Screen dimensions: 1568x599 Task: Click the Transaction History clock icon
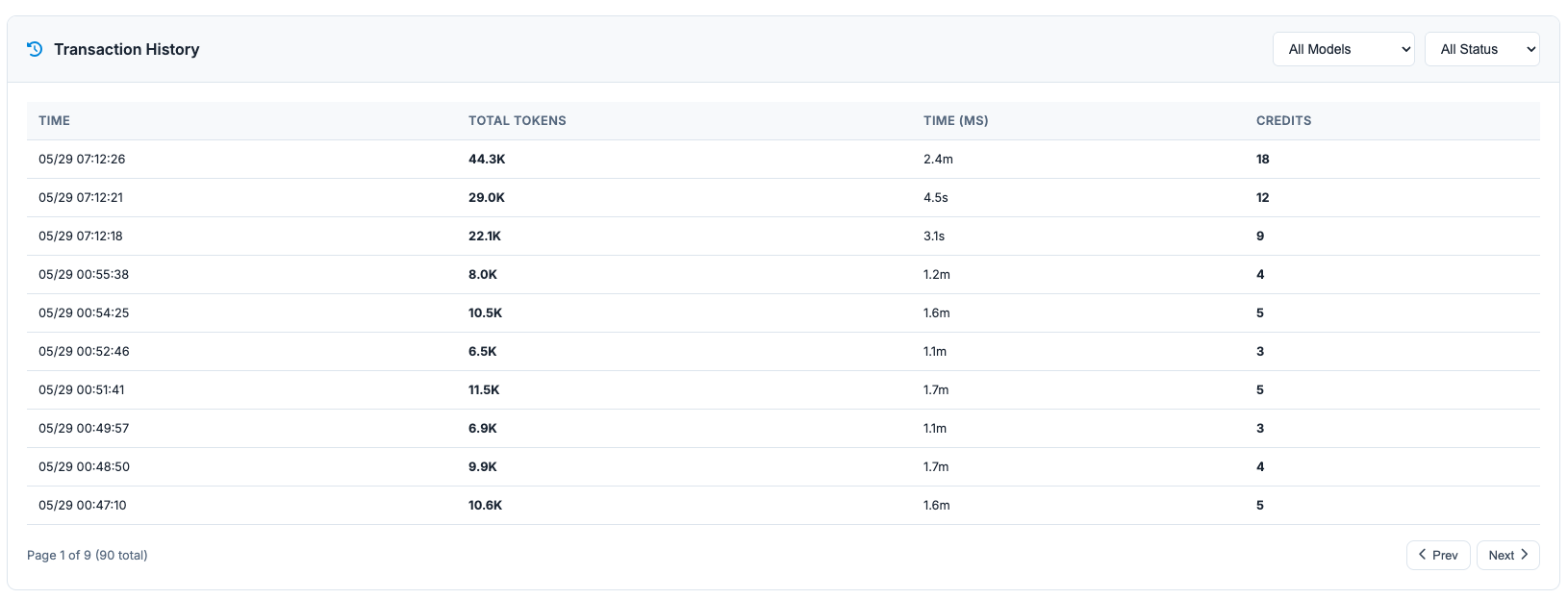click(x=35, y=49)
